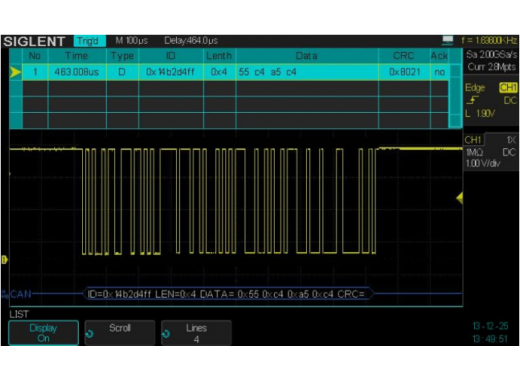The height and width of the screenshot is (380, 520).
Task: Click the M 100µs timebase readout
Action: tap(132, 41)
